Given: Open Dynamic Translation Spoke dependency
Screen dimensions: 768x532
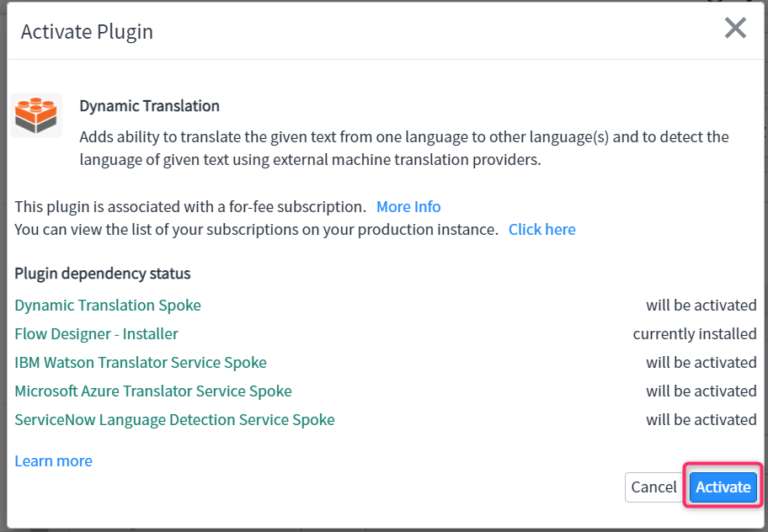Looking at the screenshot, I should click(x=108, y=305).
